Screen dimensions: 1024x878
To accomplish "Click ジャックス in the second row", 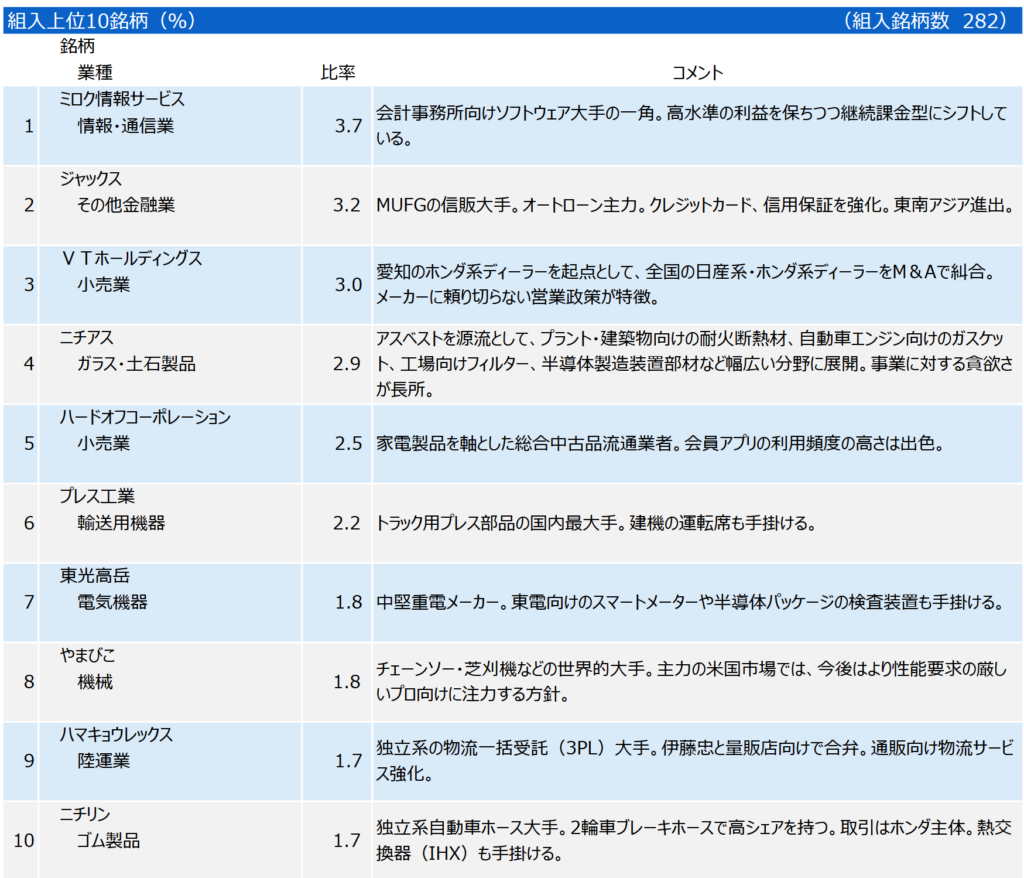I will (91, 179).
